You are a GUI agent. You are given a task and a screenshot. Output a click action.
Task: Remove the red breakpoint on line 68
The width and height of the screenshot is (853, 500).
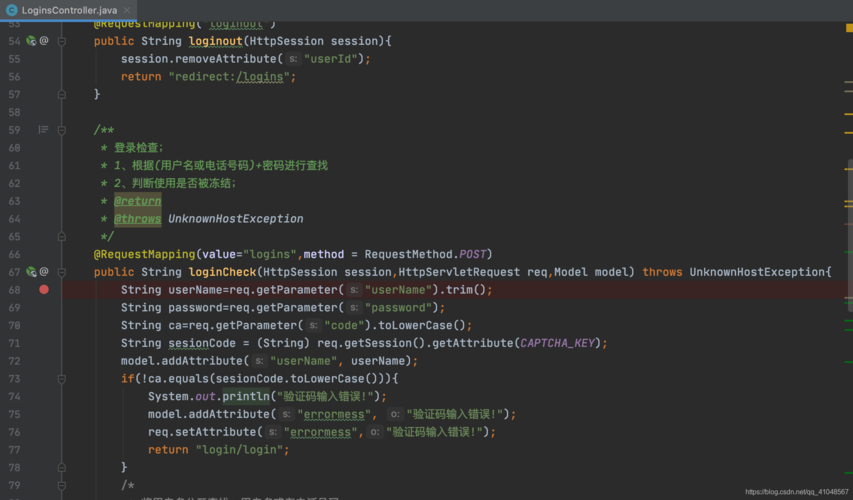pyautogui.click(x=44, y=290)
